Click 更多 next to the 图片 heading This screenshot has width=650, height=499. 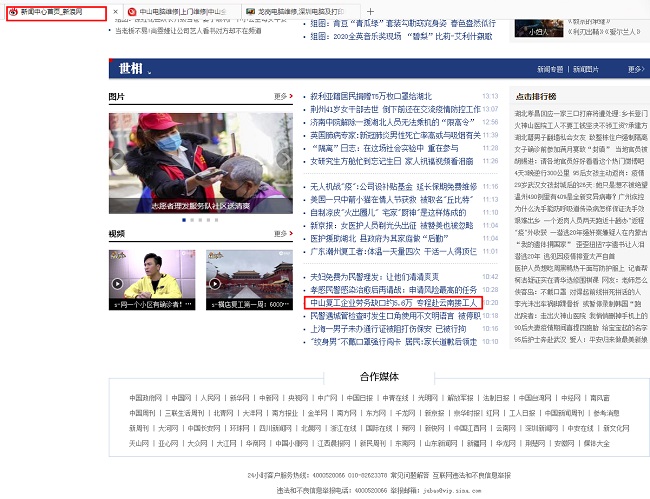(x=283, y=96)
